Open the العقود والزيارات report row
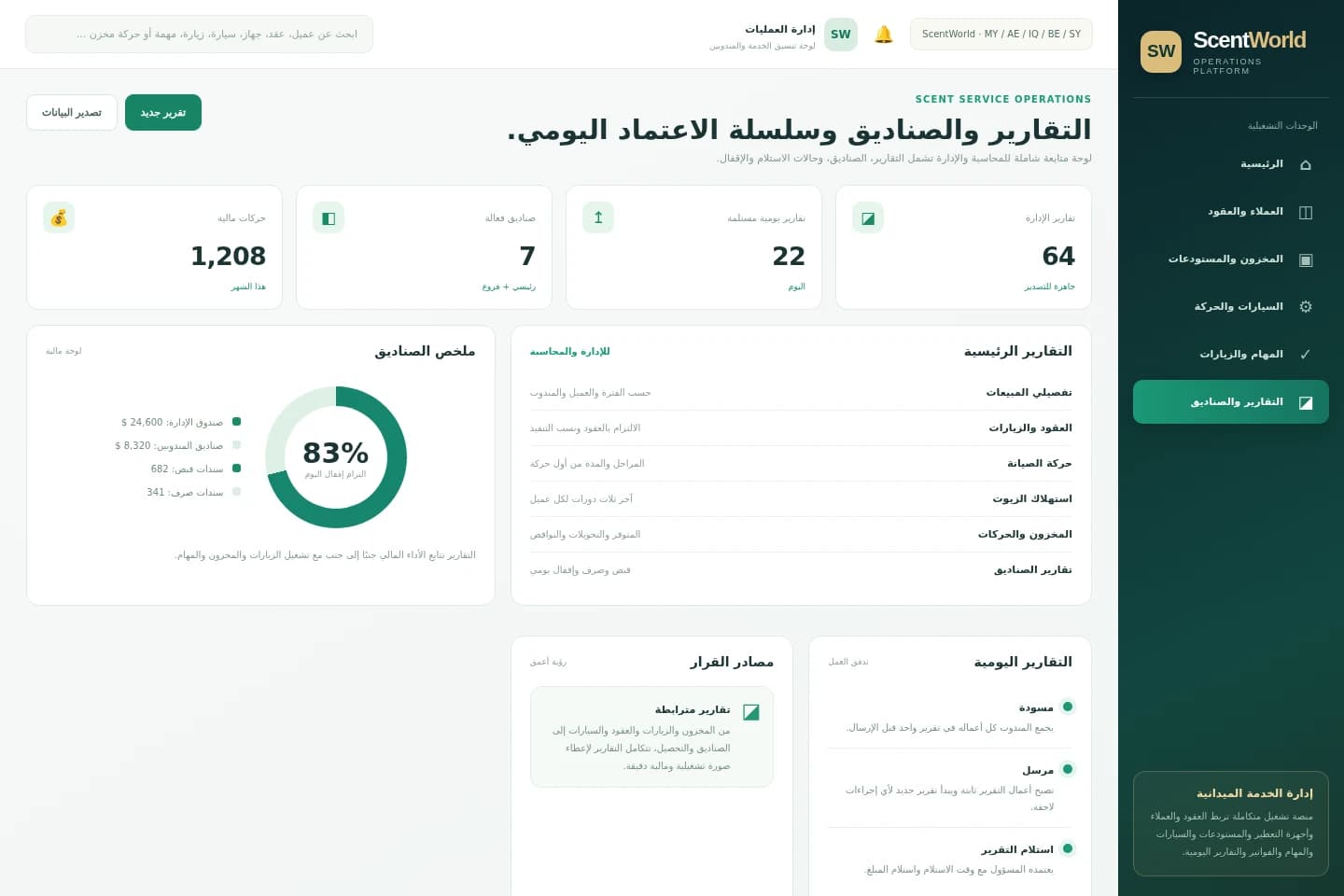Screen dimensions: 1344x896 point(801,428)
